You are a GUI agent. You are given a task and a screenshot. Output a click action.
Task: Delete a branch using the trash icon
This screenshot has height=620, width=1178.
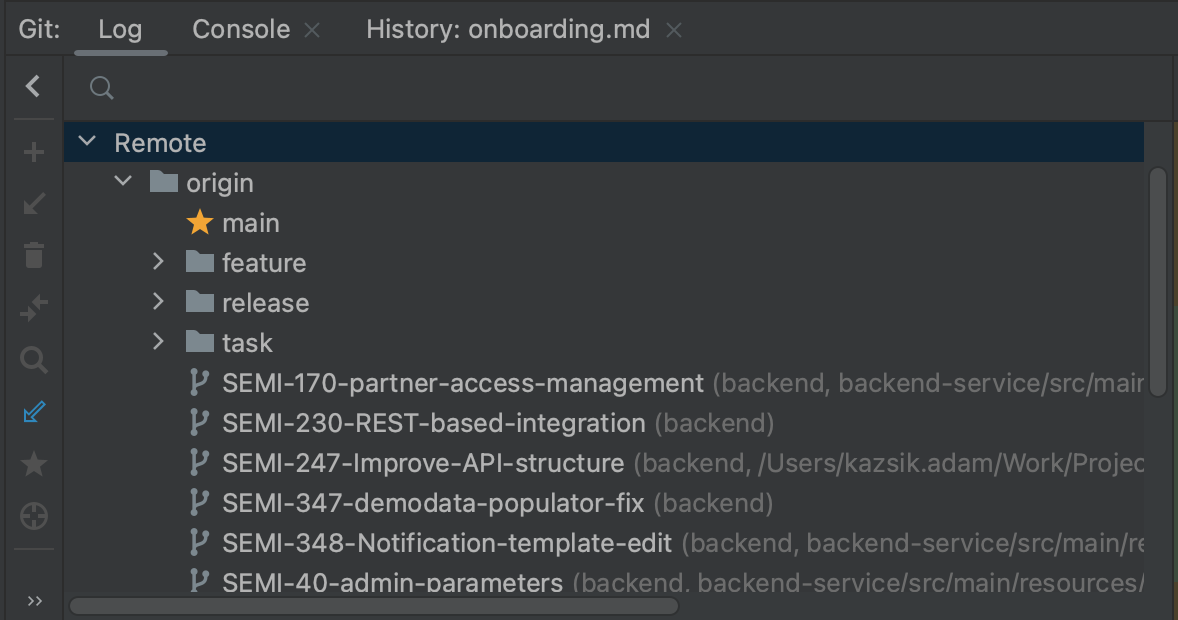pyautogui.click(x=33, y=255)
